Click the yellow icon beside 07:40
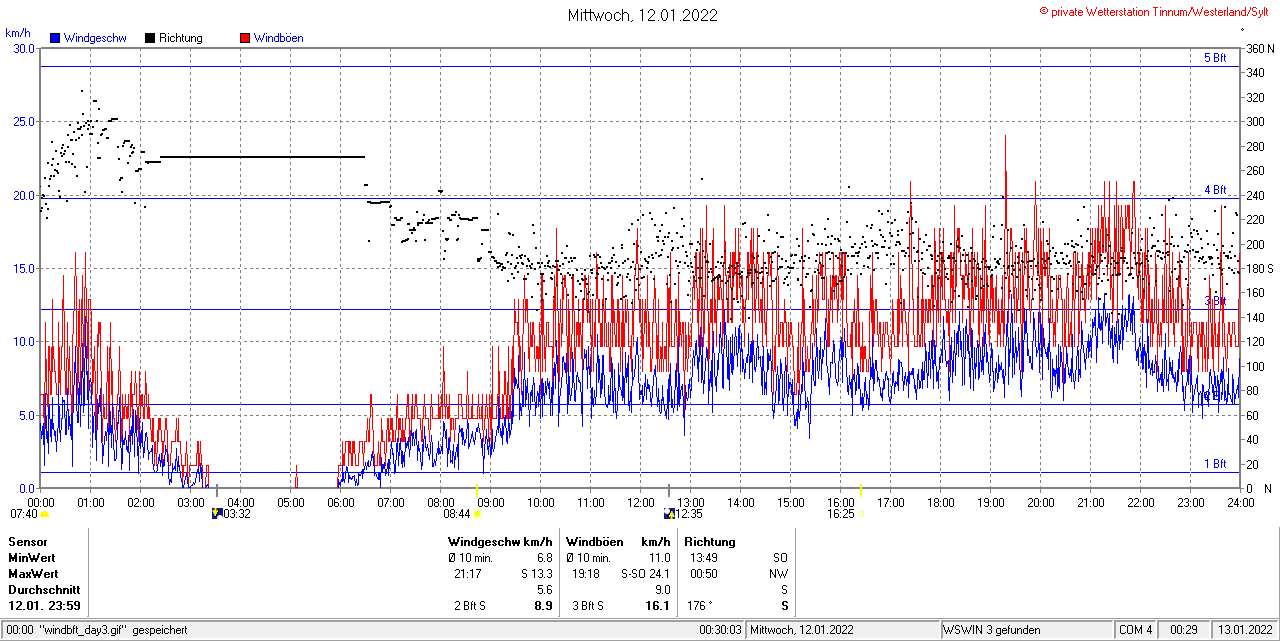Image resolution: width=1280 pixels, height=641 pixels. [x=44, y=514]
